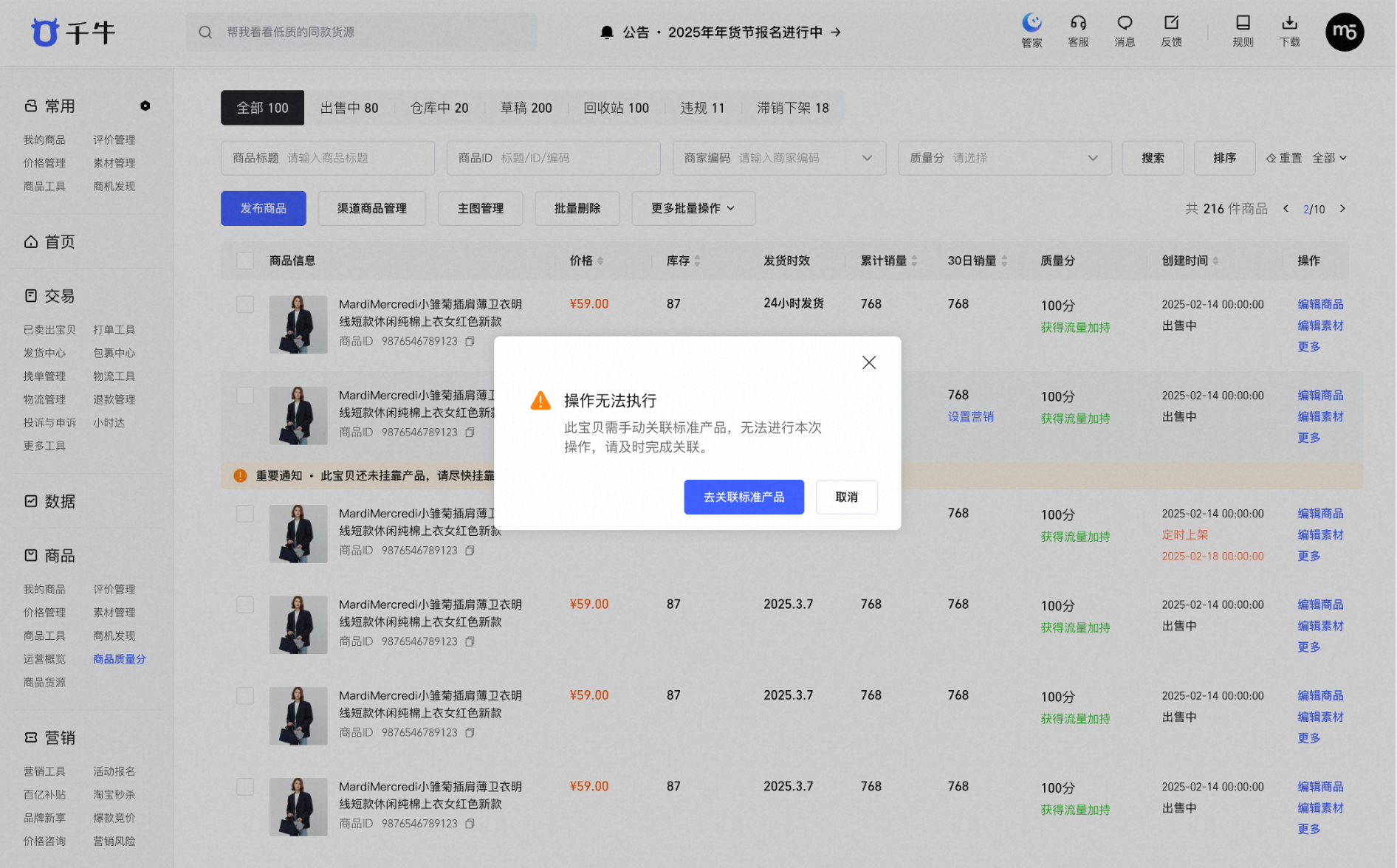Click 排序 button

coord(1224,158)
